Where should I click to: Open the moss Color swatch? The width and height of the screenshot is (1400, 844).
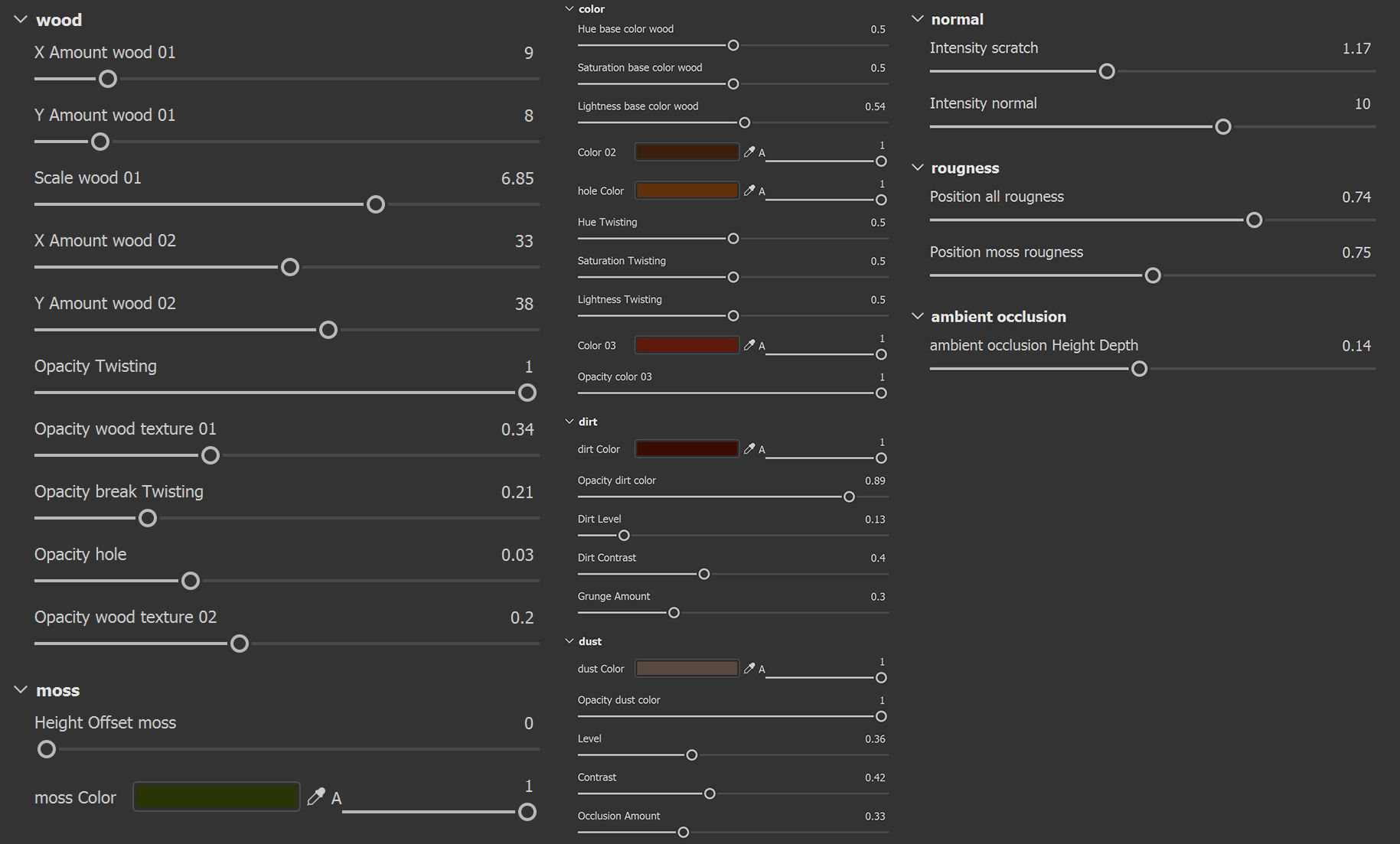tap(217, 797)
